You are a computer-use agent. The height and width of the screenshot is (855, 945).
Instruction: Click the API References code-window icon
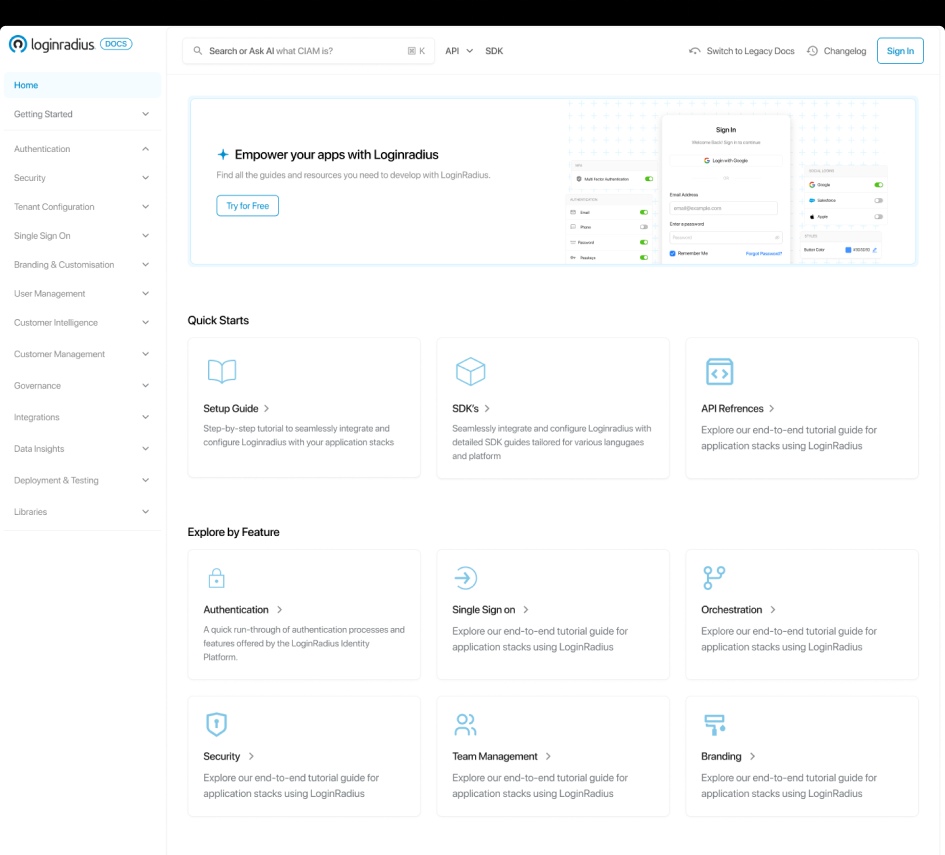(x=720, y=371)
